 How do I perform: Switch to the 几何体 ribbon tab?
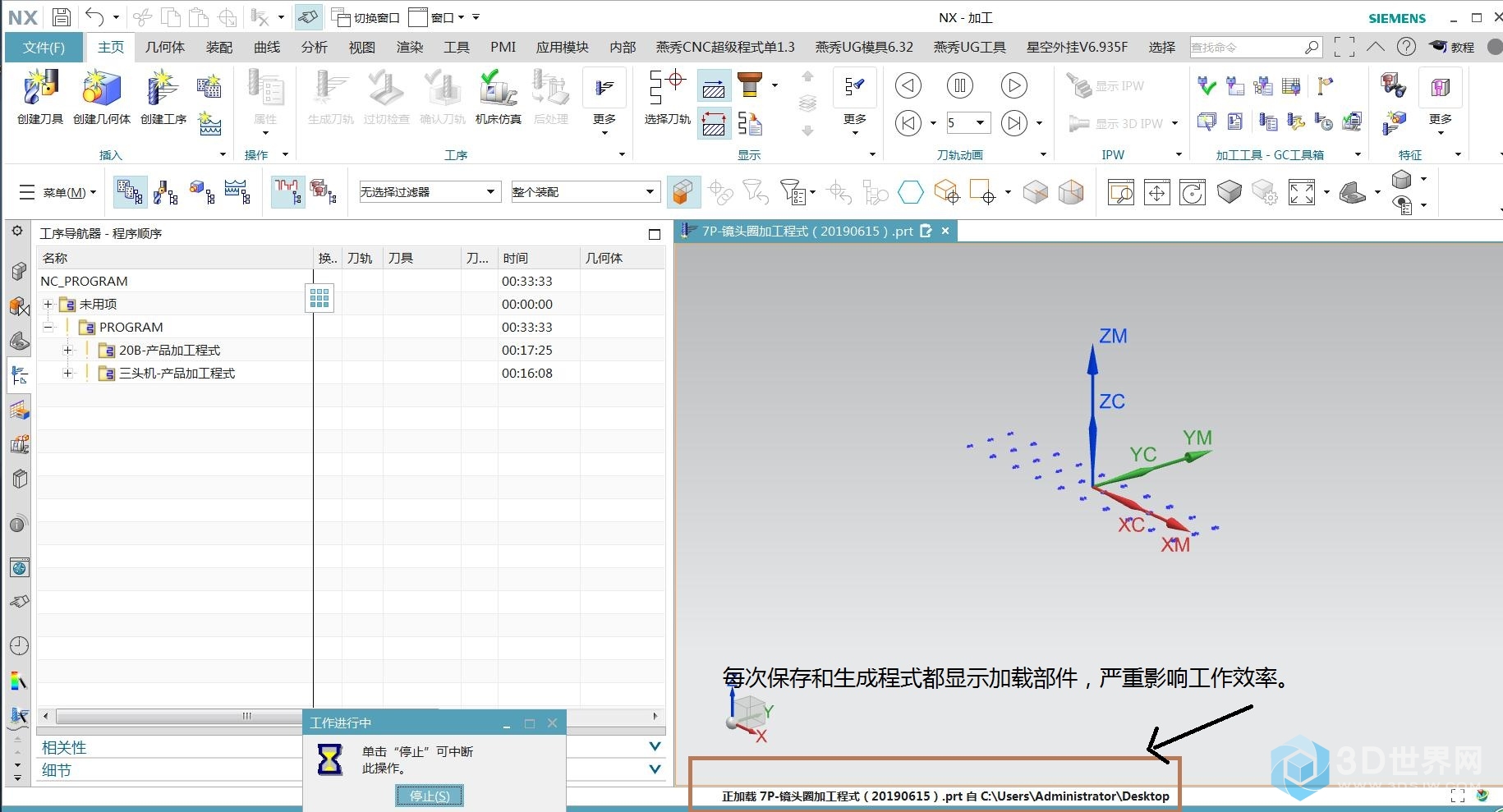coord(164,47)
